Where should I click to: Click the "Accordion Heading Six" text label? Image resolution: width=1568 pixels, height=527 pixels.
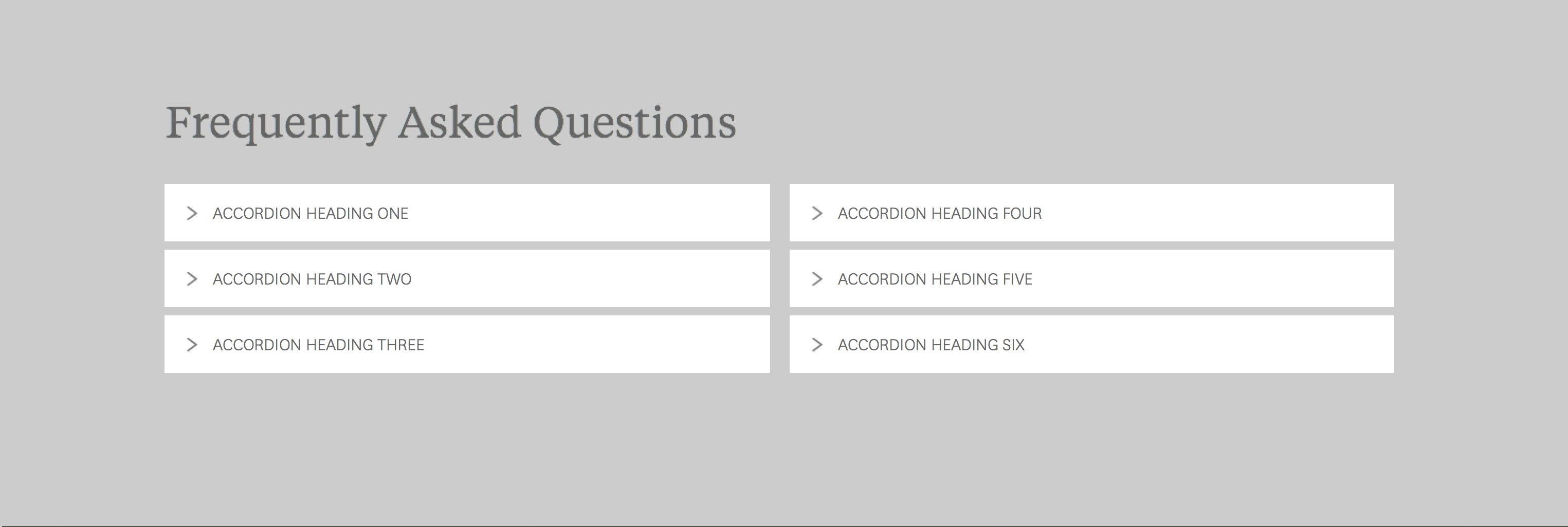pos(932,345)
